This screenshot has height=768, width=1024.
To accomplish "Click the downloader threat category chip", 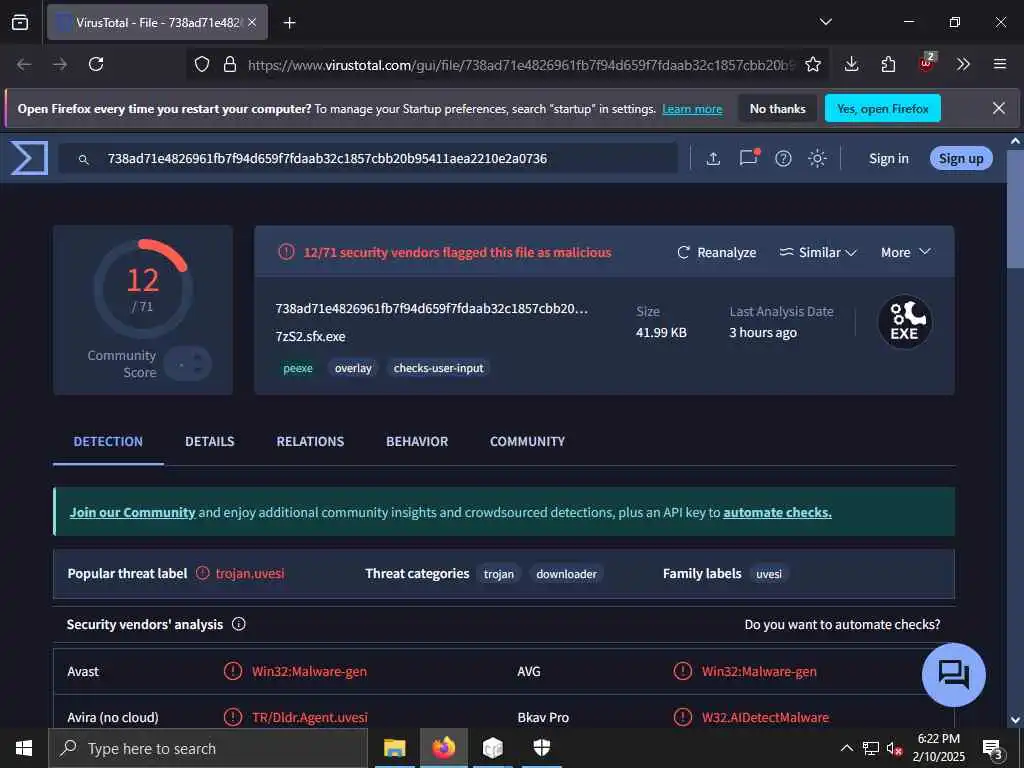I will pos(566,574).
